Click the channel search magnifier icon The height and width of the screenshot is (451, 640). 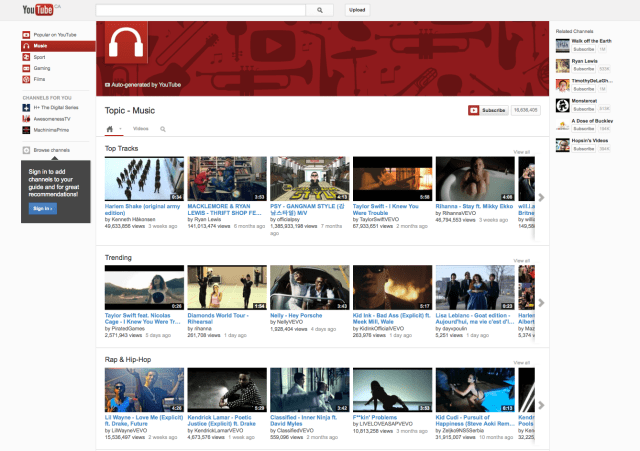point(162,129)
